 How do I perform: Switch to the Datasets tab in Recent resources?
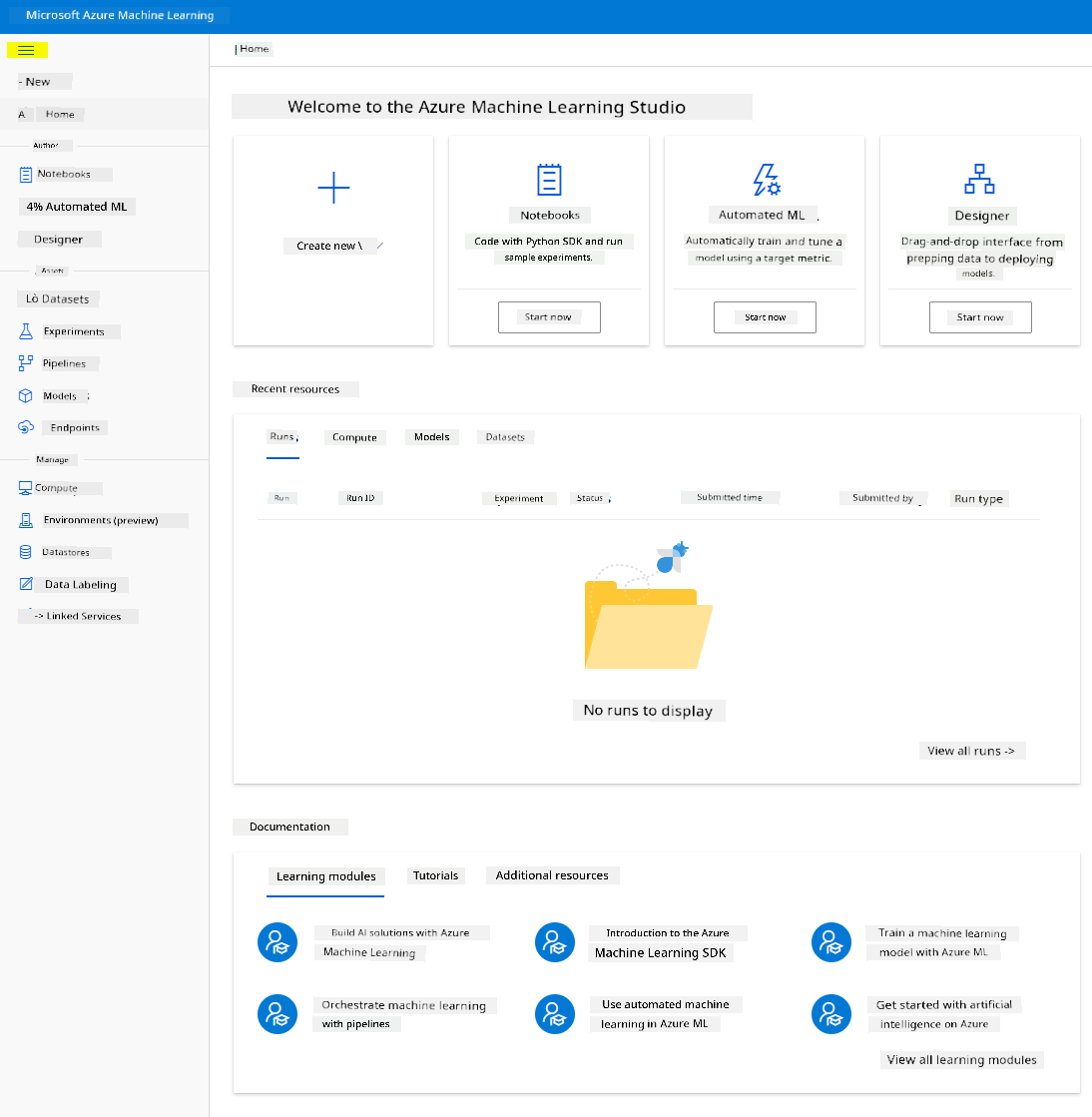pos(505,437)
